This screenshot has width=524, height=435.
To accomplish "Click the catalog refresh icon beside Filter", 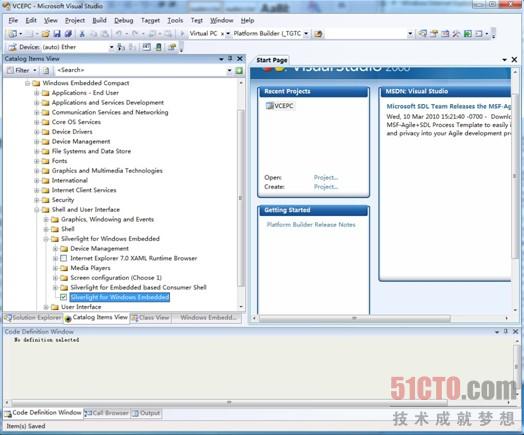I will (46, 70).
